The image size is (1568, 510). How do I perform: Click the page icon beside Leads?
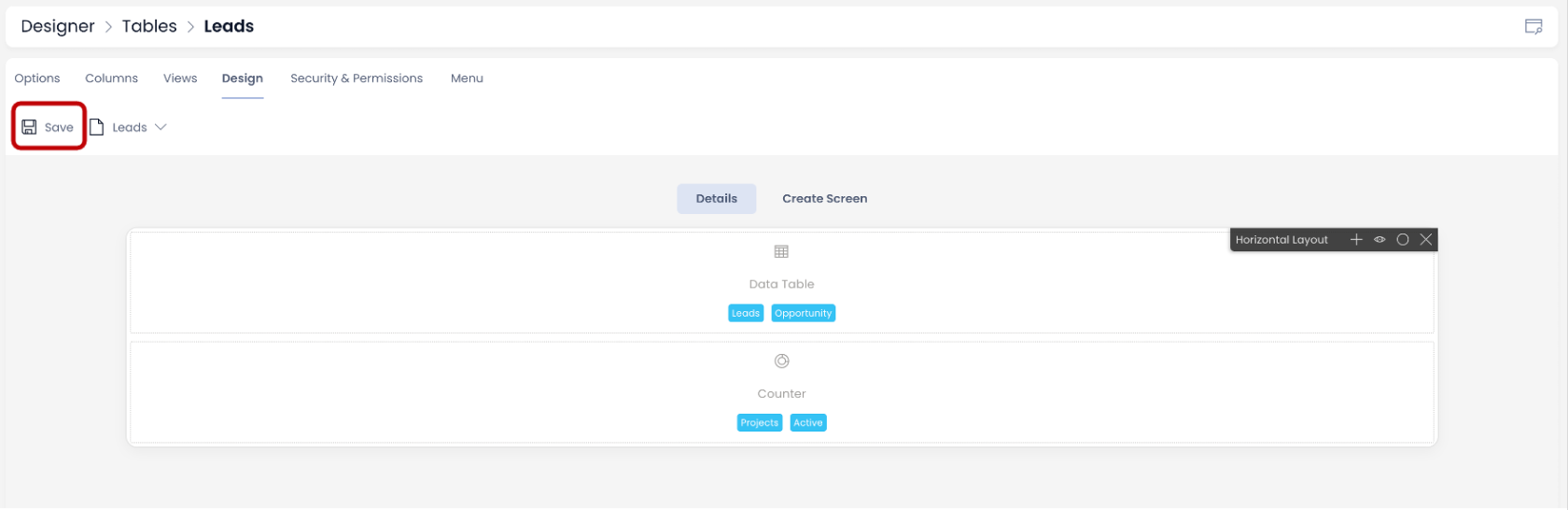pyautogui.click(x=96, y=127)
